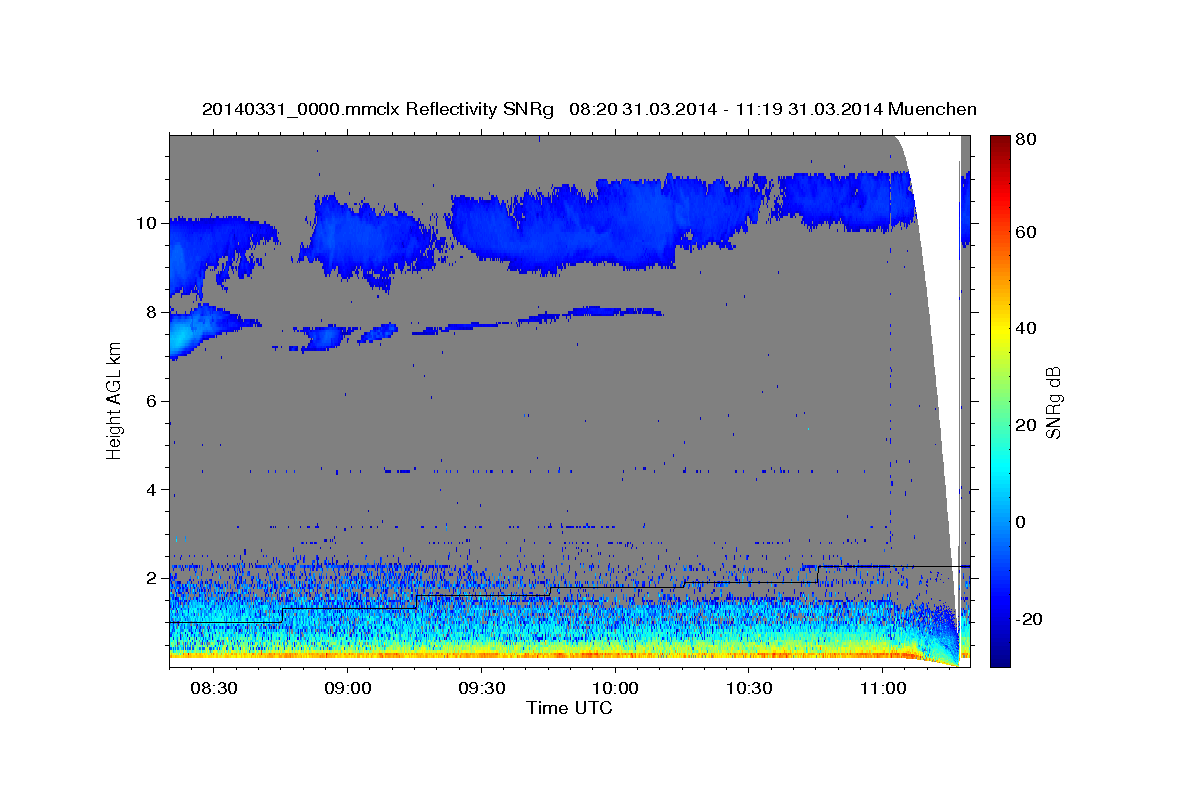
Task: Click the 09:00 time tick label
Action: (347, 689)
